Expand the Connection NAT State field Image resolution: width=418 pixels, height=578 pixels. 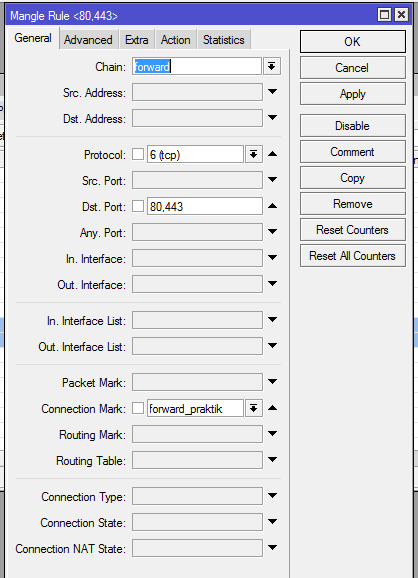click(272, 547)
